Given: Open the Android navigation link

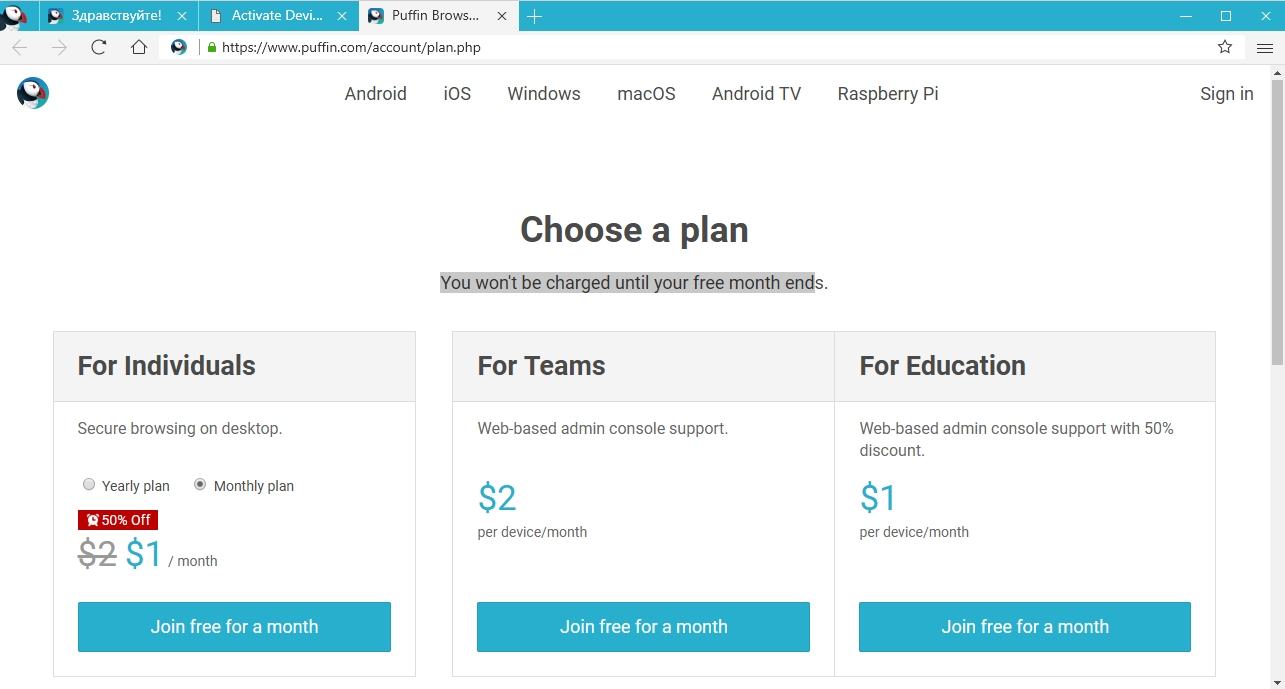Looking at the screenshot, I should (375, 94).
